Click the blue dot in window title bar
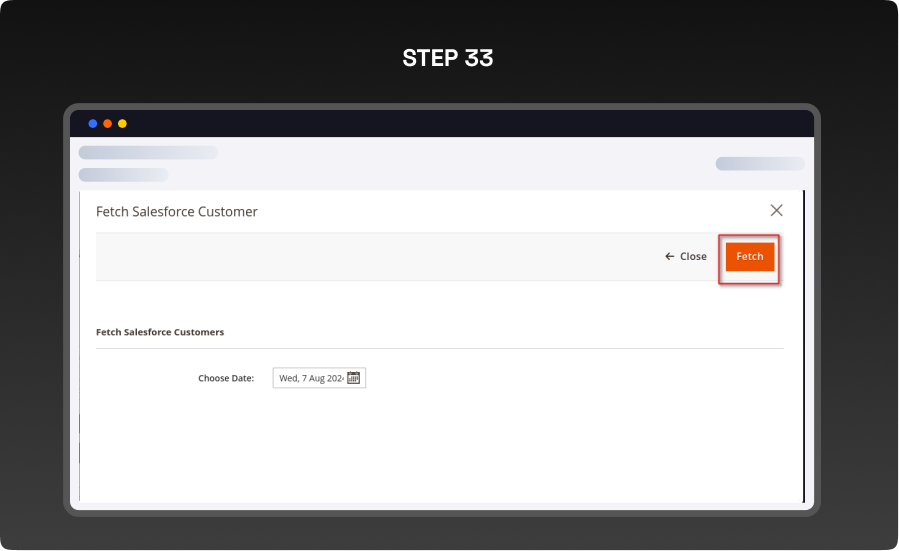Screen dimensions: 899x551 click(93, 123)
